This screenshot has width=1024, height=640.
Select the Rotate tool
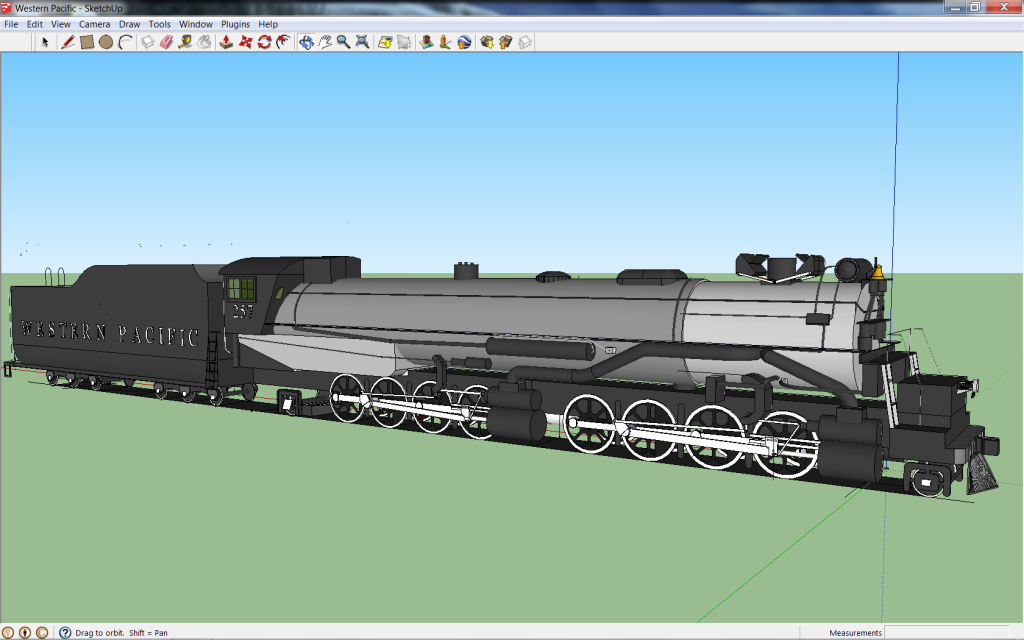point(264,42)
